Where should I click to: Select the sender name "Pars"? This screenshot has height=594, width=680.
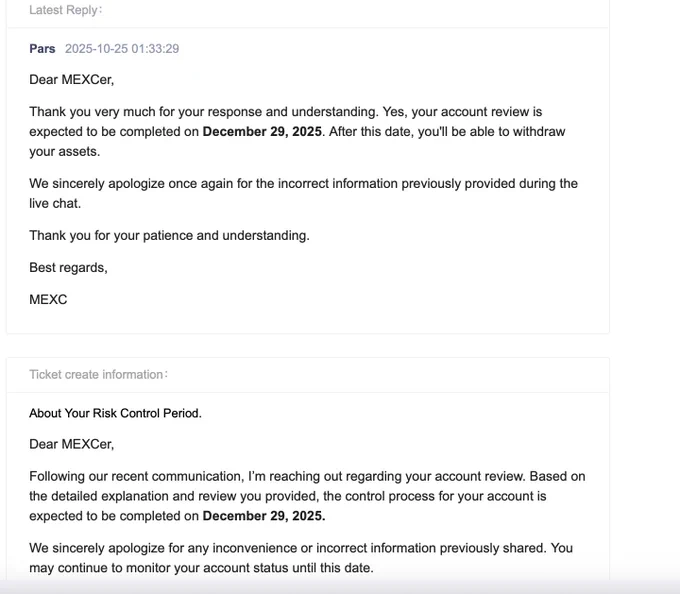coord(42,48)
